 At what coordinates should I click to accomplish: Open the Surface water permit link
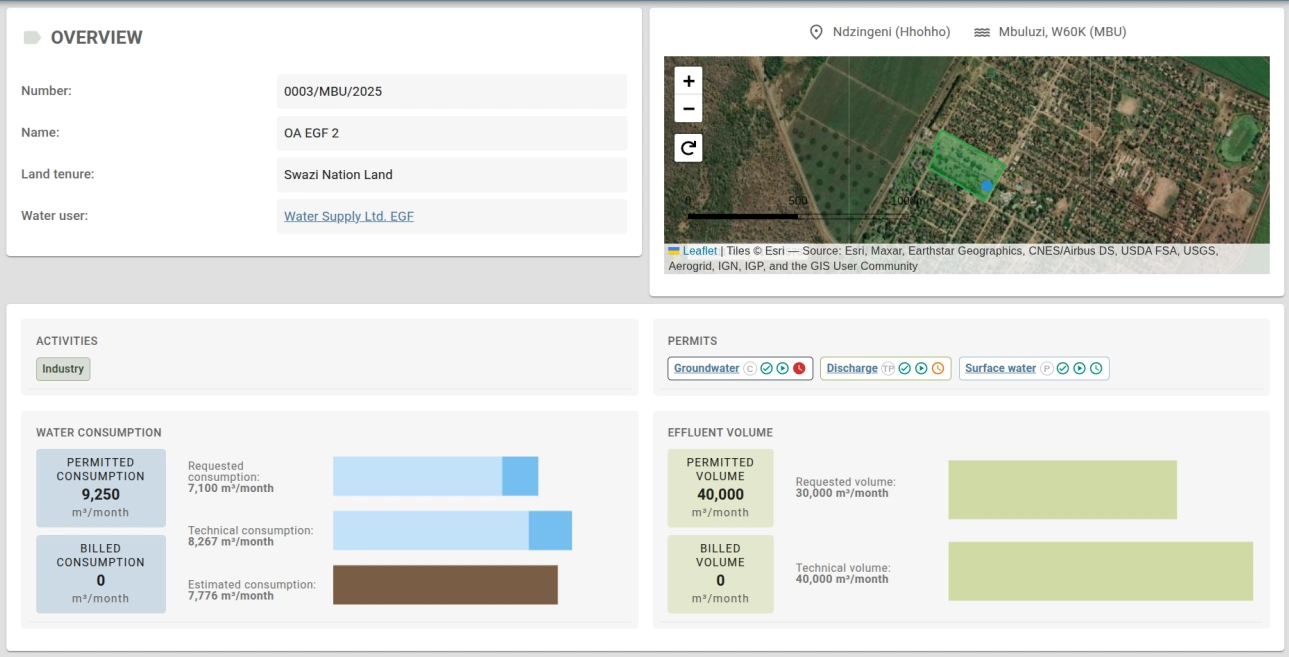[1001, 369]
